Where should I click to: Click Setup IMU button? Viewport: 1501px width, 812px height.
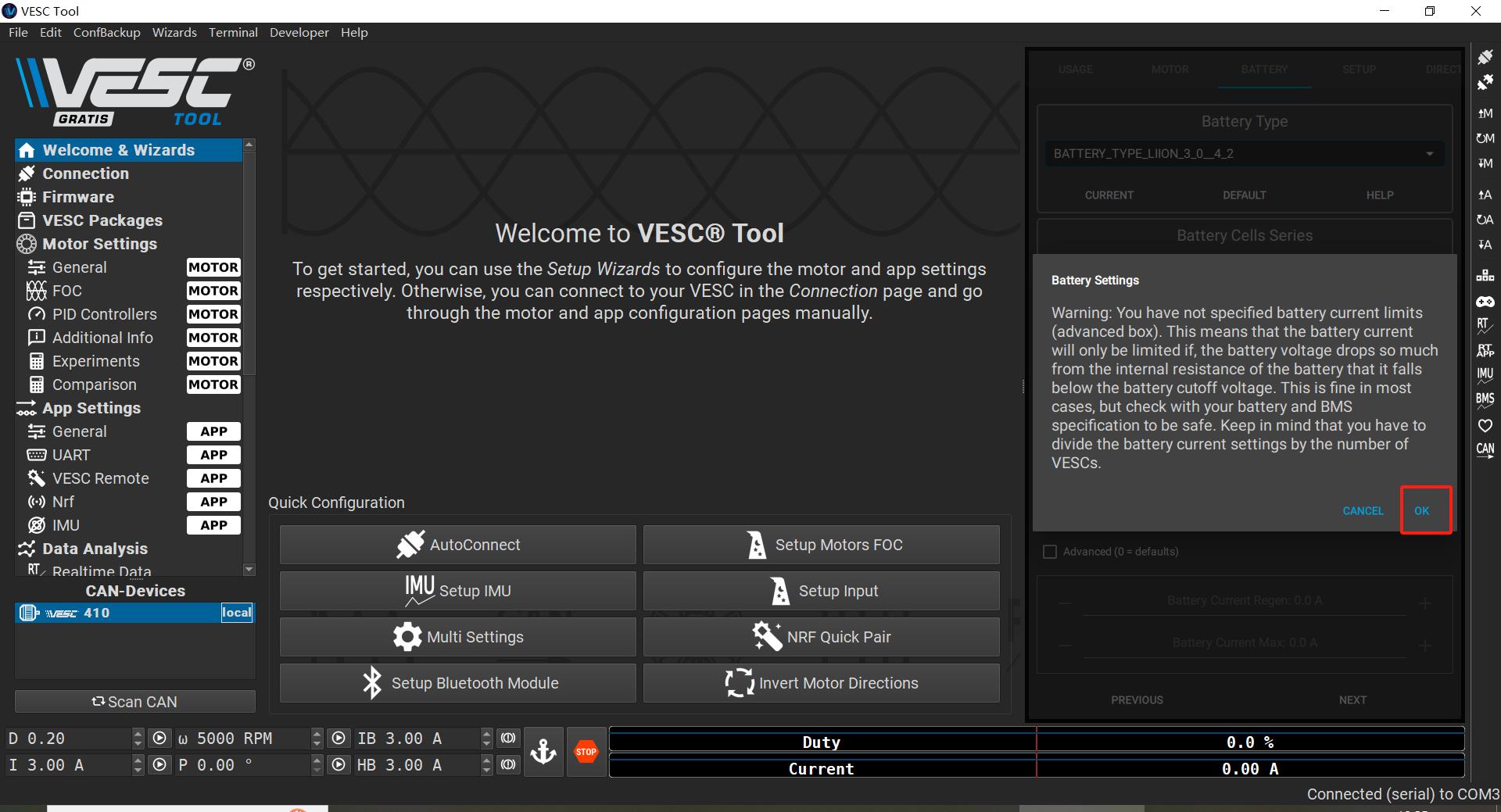458,591
